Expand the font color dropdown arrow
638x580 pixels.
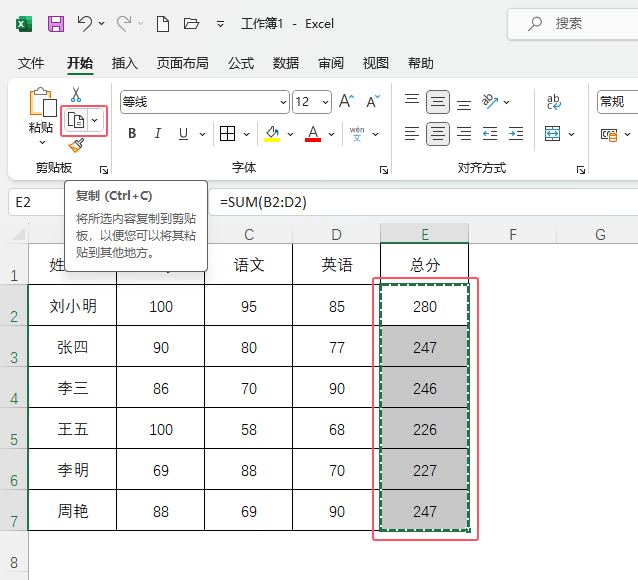(x=332, y=134)
